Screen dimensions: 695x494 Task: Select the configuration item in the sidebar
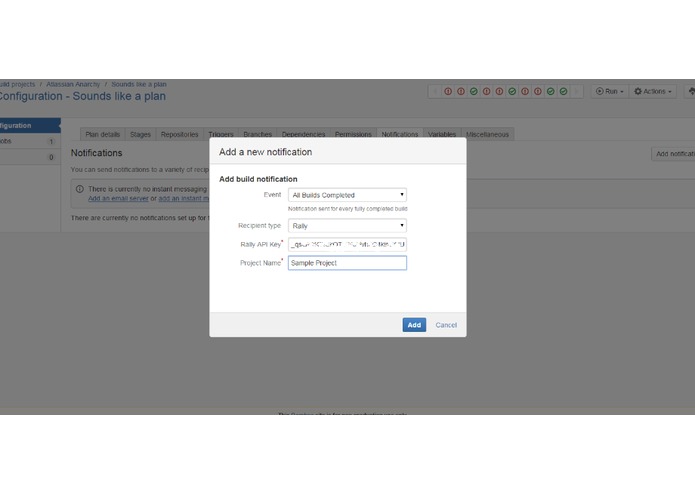click(30, 125)
